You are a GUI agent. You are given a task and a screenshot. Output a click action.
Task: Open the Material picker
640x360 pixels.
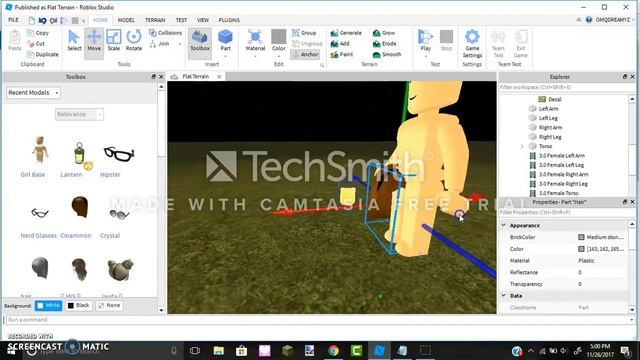pos(256,40)
